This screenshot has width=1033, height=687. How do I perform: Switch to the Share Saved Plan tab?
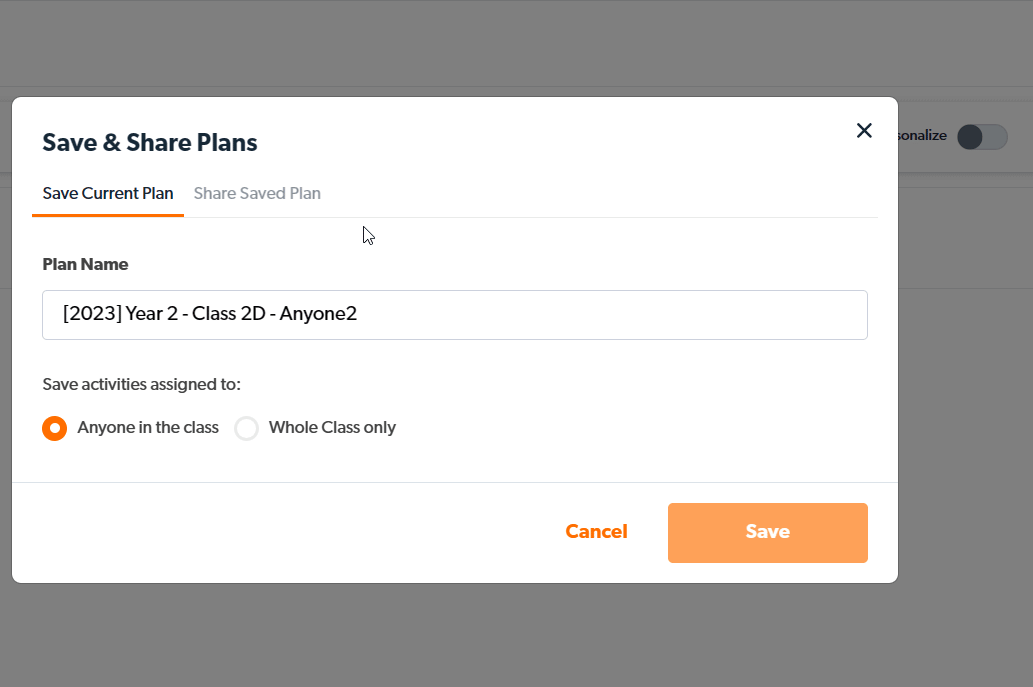click(x=256, y=193)
